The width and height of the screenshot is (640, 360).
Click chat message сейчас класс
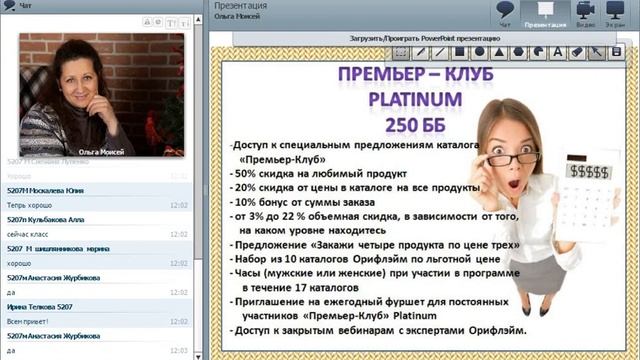[x=27, y=234]
